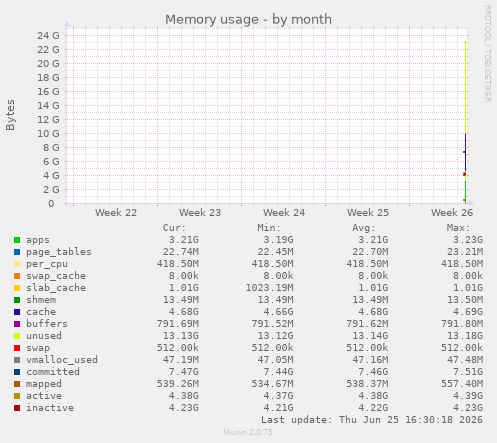Screen dimensions: 497x443
Task: Click the 'vmalloc_used' legend label
Action: [62, 360]
